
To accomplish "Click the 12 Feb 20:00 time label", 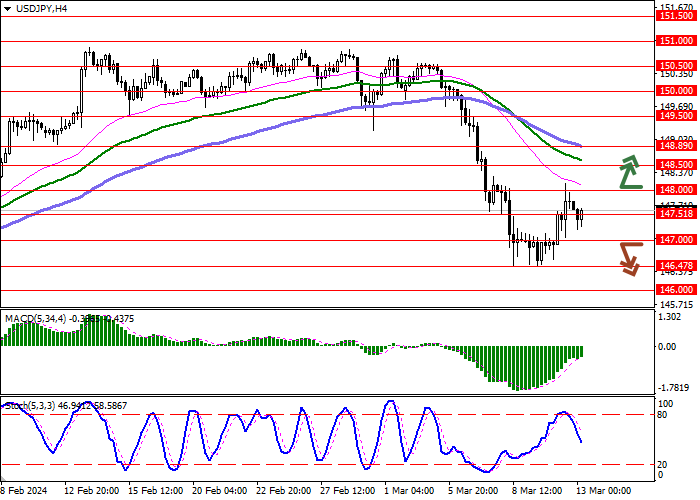I will click(92, 491).
